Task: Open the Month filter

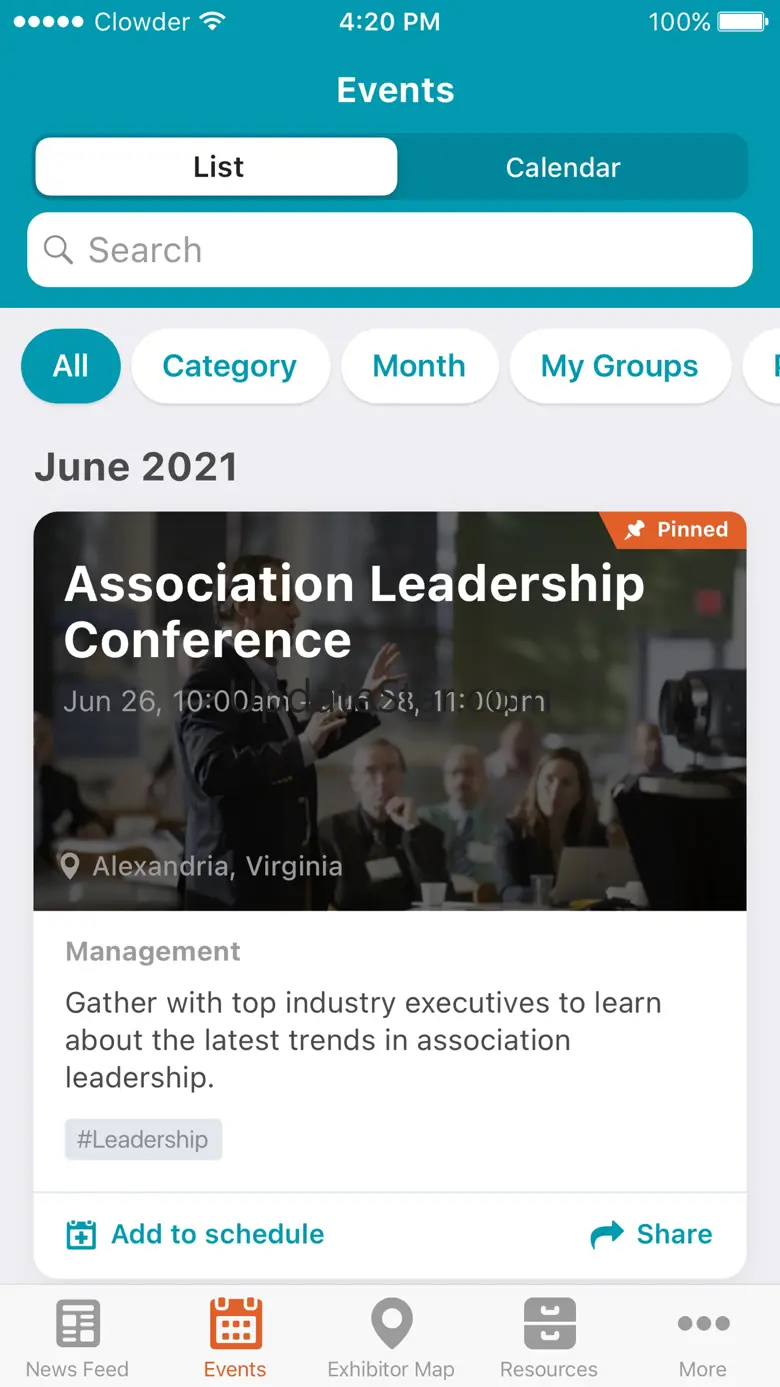Action: (x=419, y=366)
